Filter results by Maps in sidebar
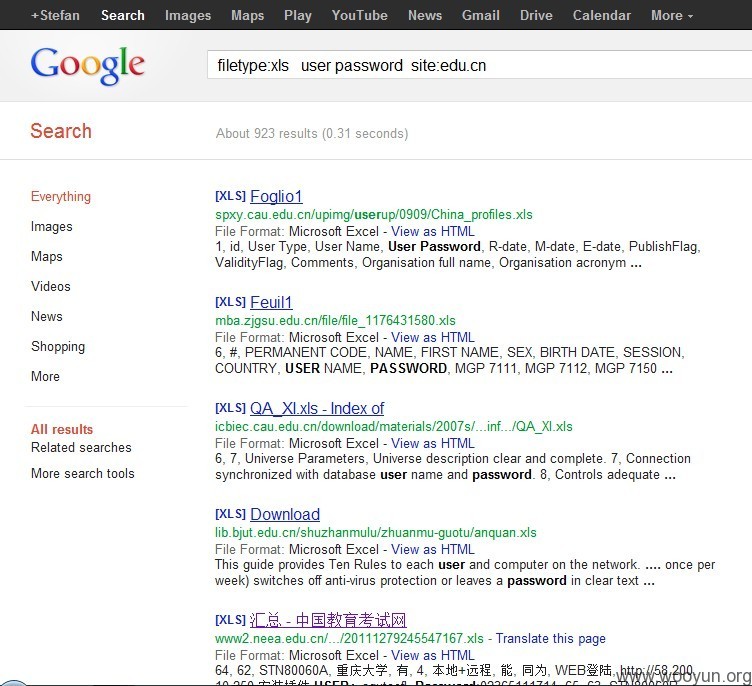The height and width of the screenshot is (686, 752). (47, 257)
